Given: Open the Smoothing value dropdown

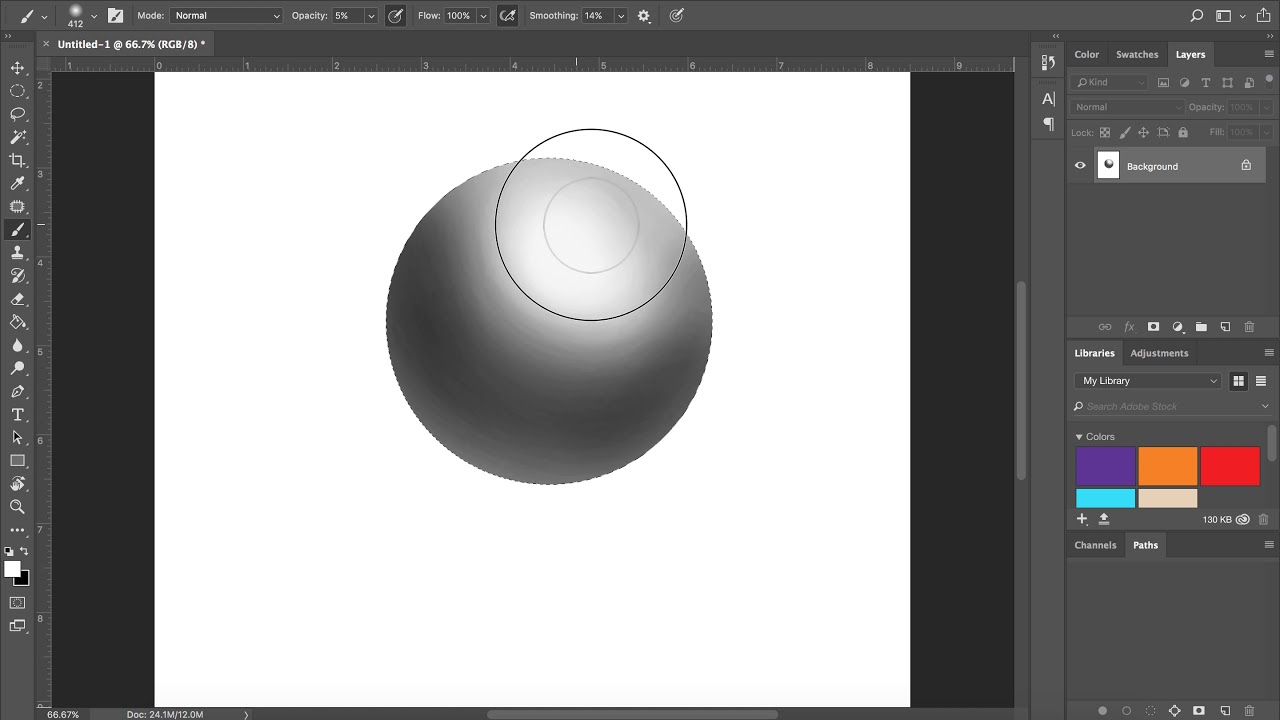Looking at the screenshot, I should point(621,16).
